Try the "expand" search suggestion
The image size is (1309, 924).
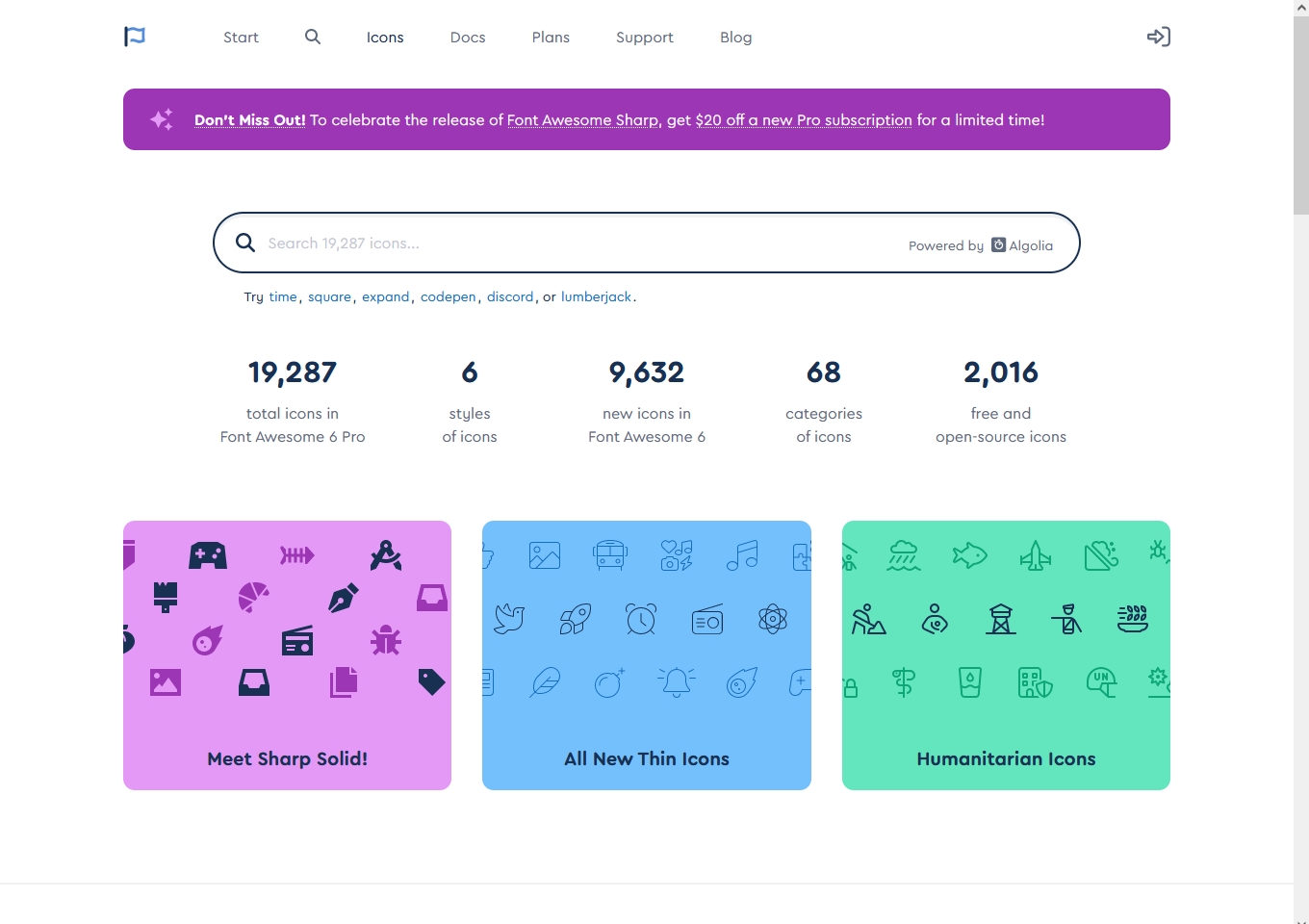pos(386,296)
